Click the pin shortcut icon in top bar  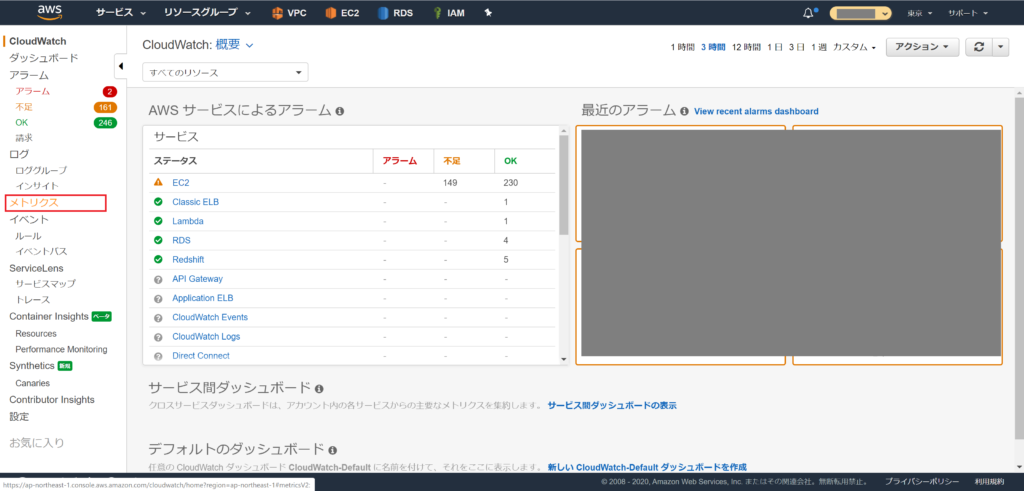tap(488, 13)
